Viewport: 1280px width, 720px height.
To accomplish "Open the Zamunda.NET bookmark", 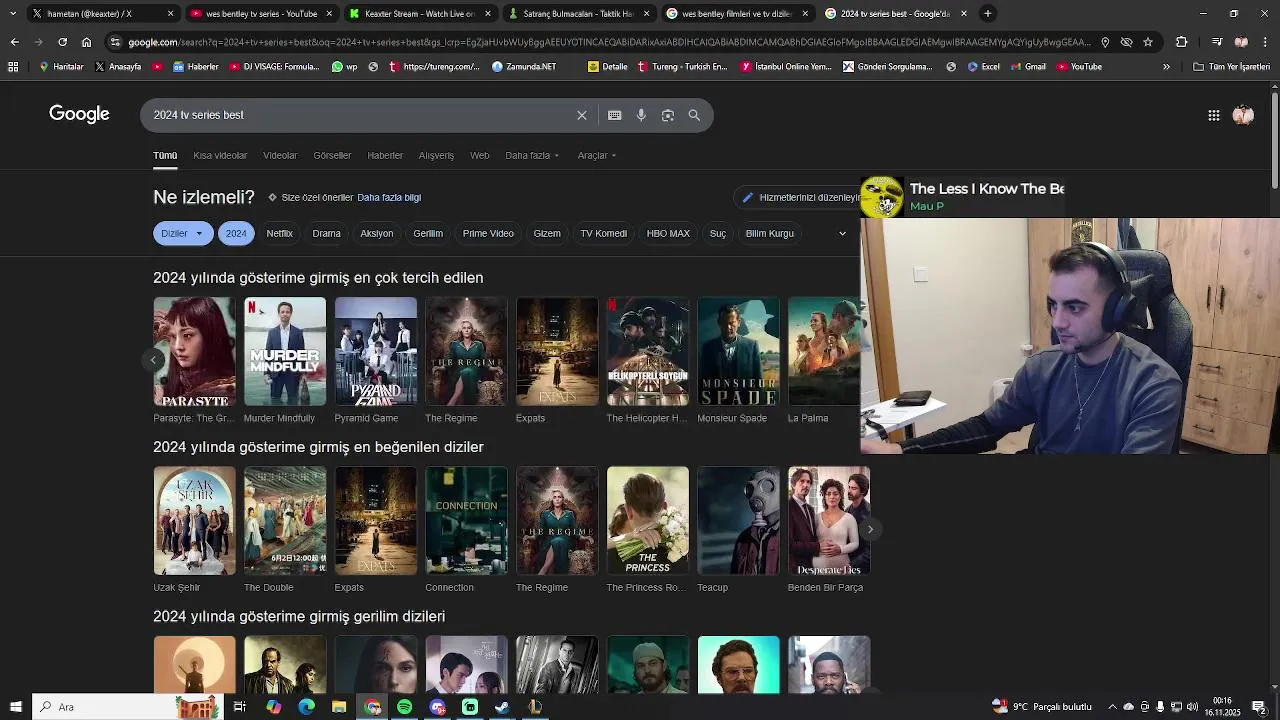I will 524,67.
